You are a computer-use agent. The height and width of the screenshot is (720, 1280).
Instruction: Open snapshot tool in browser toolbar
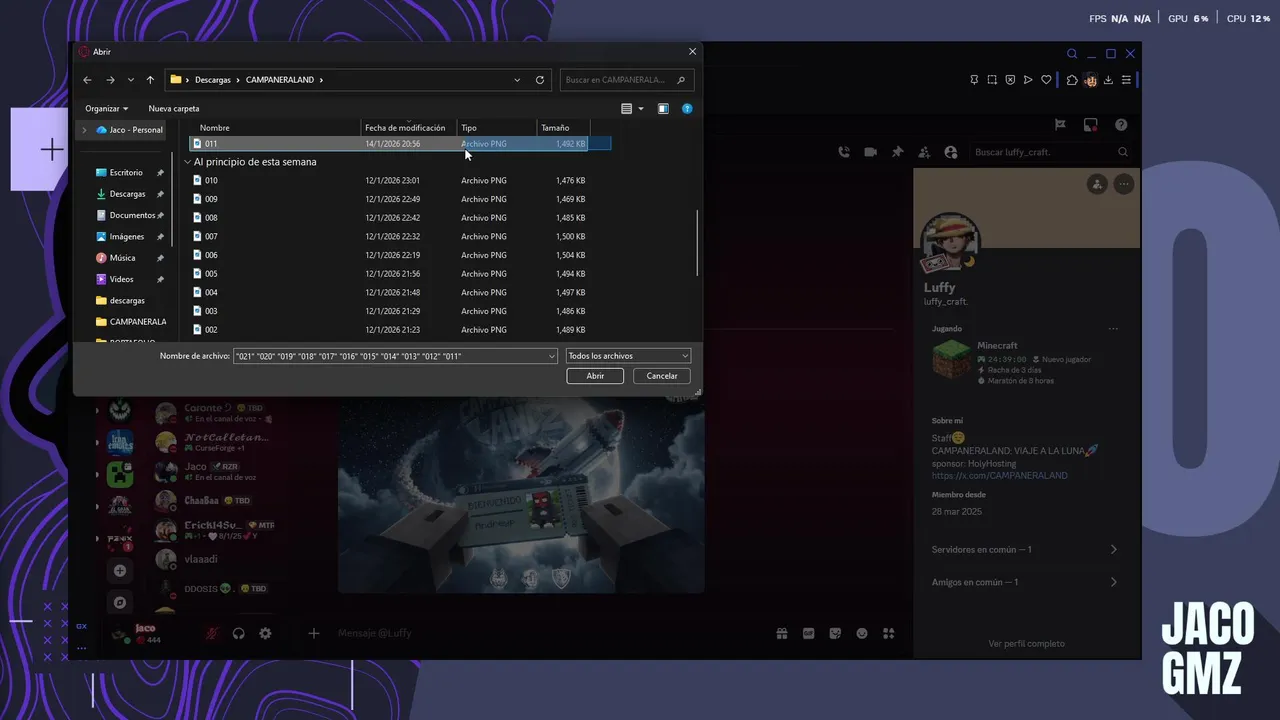coord(992,80)
